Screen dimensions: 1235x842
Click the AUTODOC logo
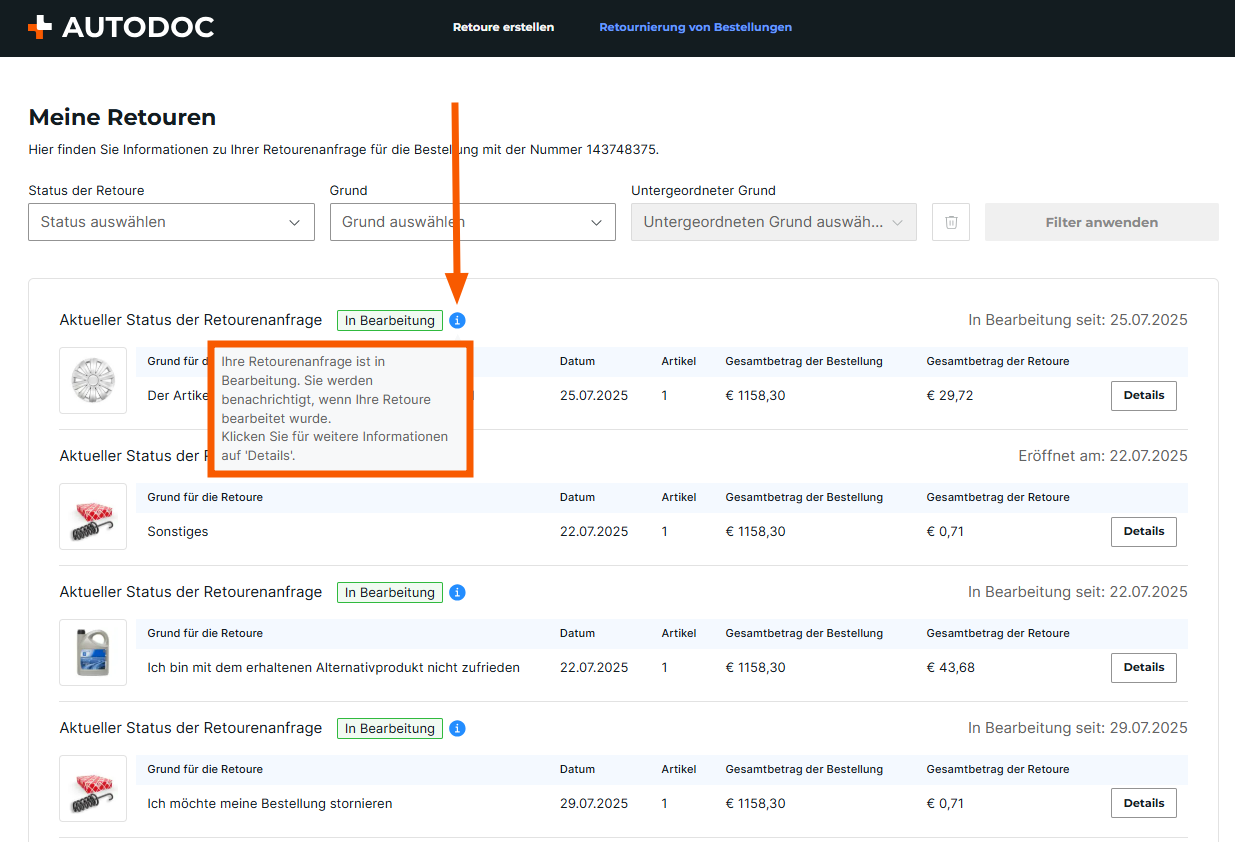(121, 27)
